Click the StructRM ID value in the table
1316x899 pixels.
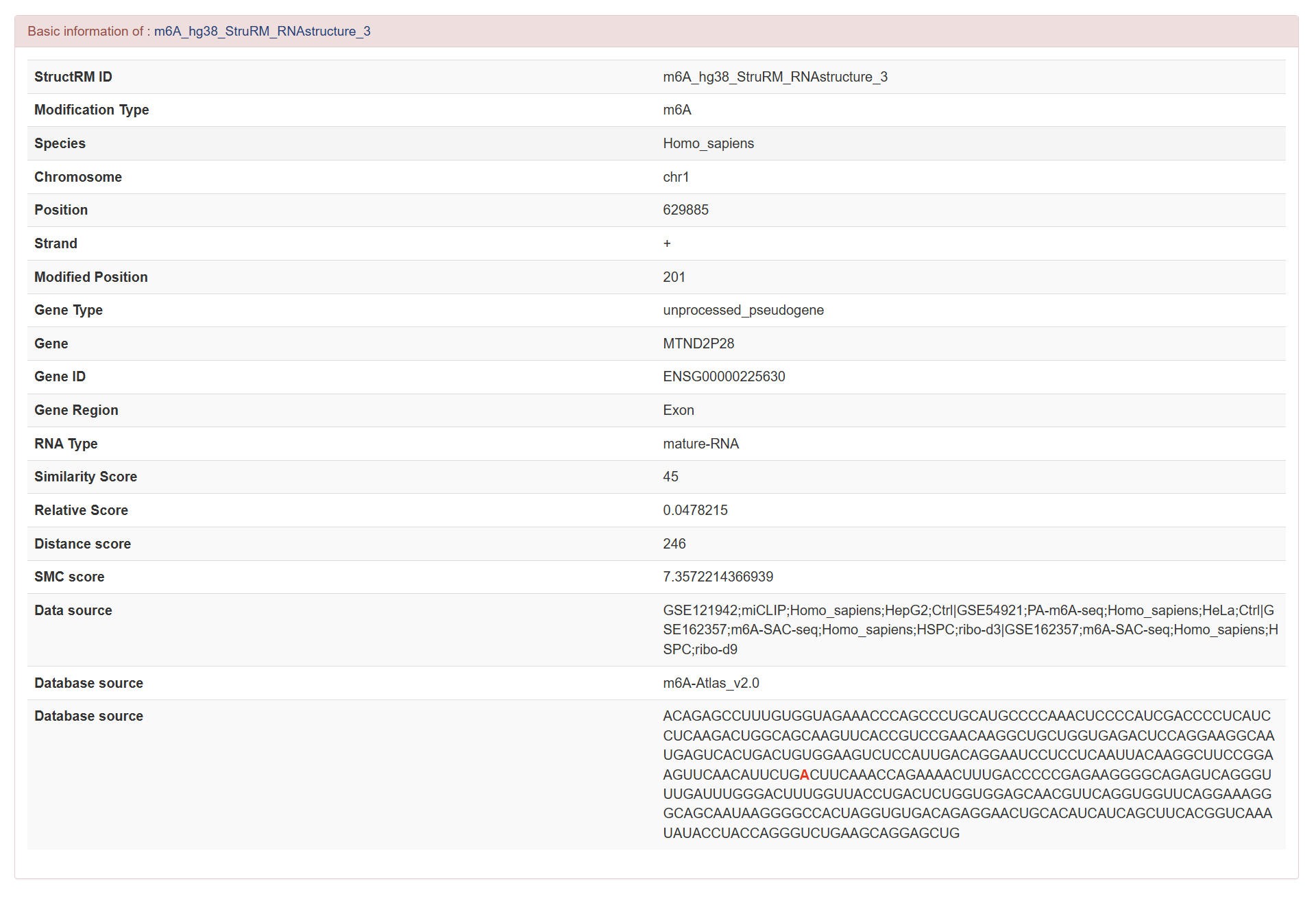(x=775, y=77)
